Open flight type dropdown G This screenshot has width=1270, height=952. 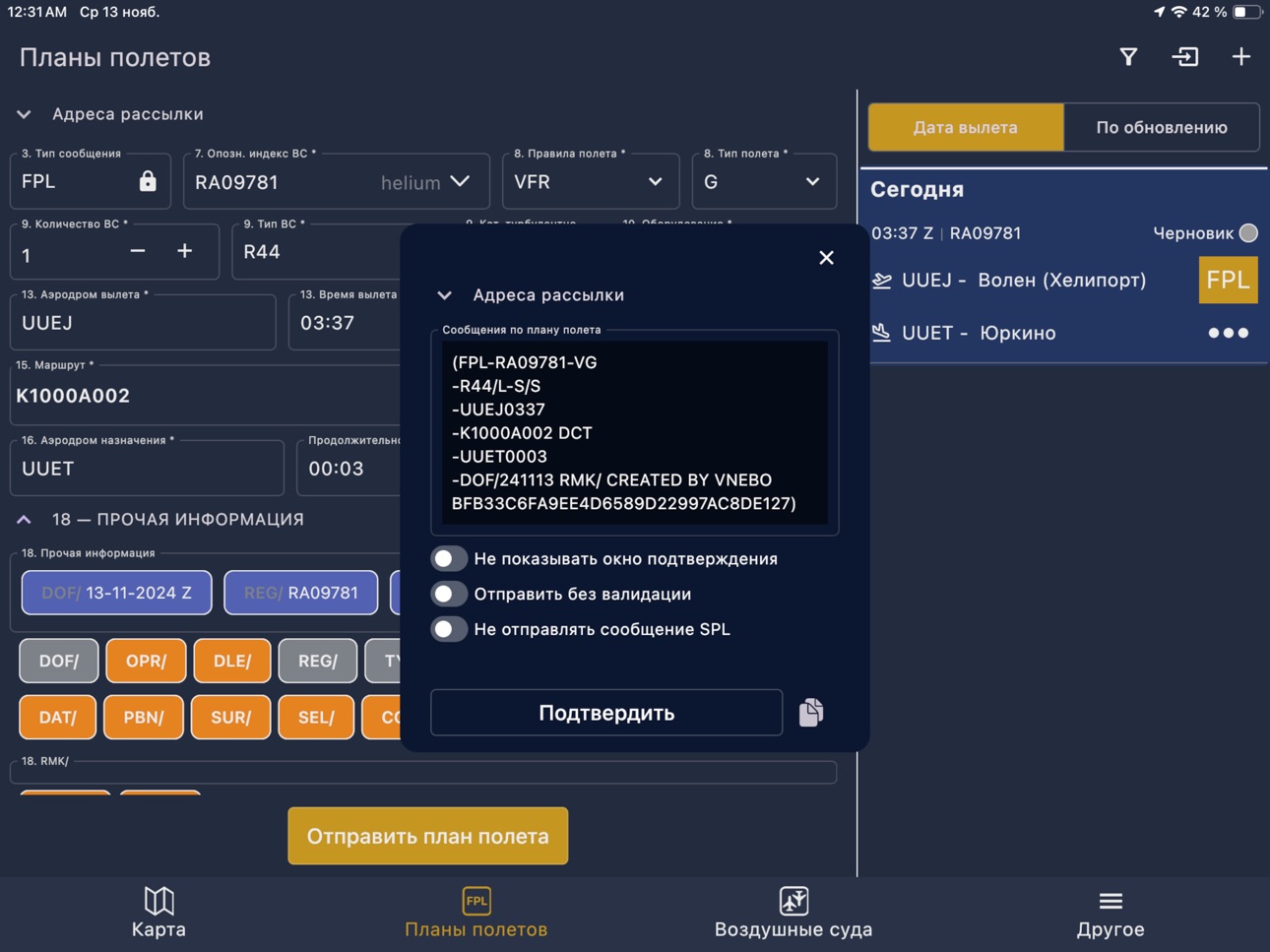pyautogui.click(x=764, y=181)
